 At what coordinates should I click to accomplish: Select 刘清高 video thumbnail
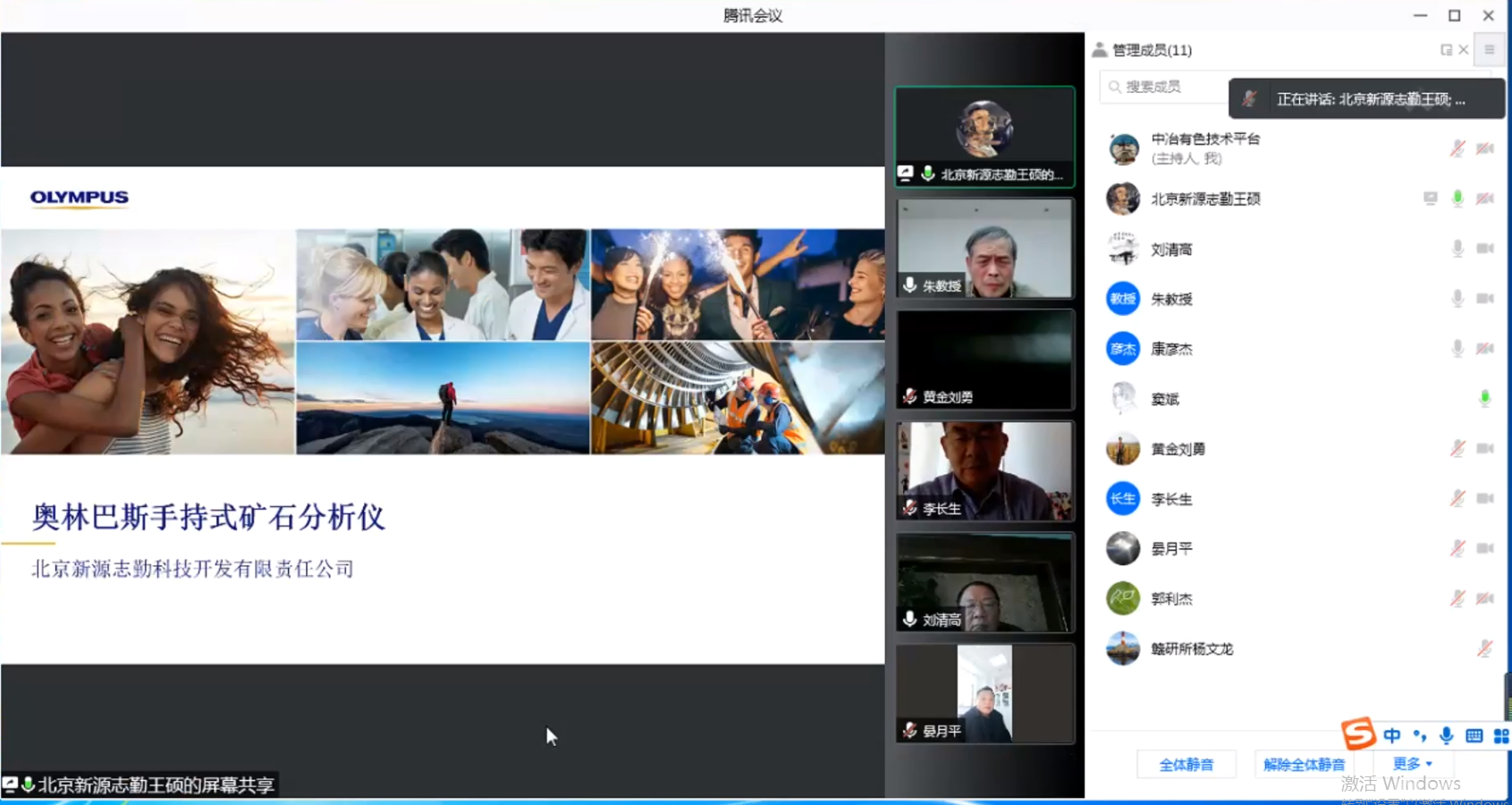point(984,582)
